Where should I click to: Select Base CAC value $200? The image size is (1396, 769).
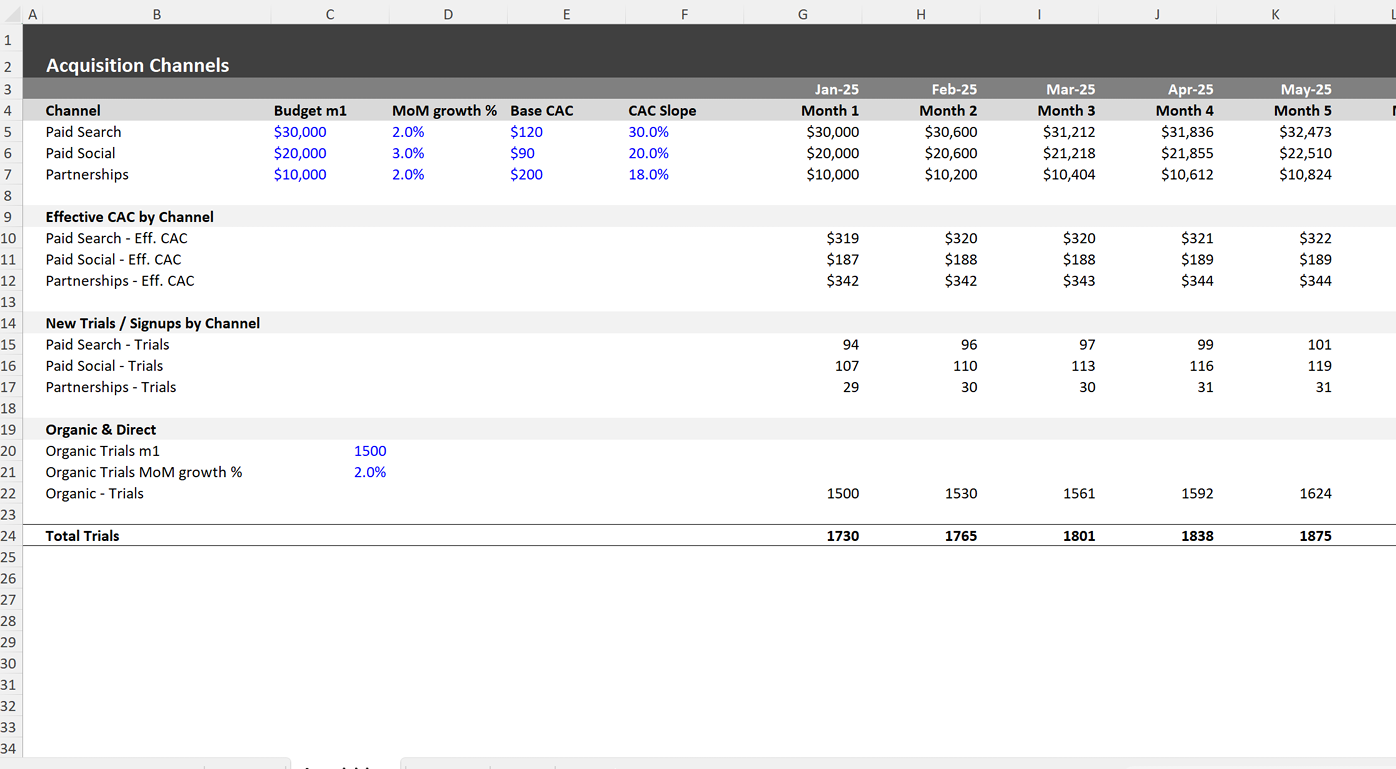click(526, 174)
